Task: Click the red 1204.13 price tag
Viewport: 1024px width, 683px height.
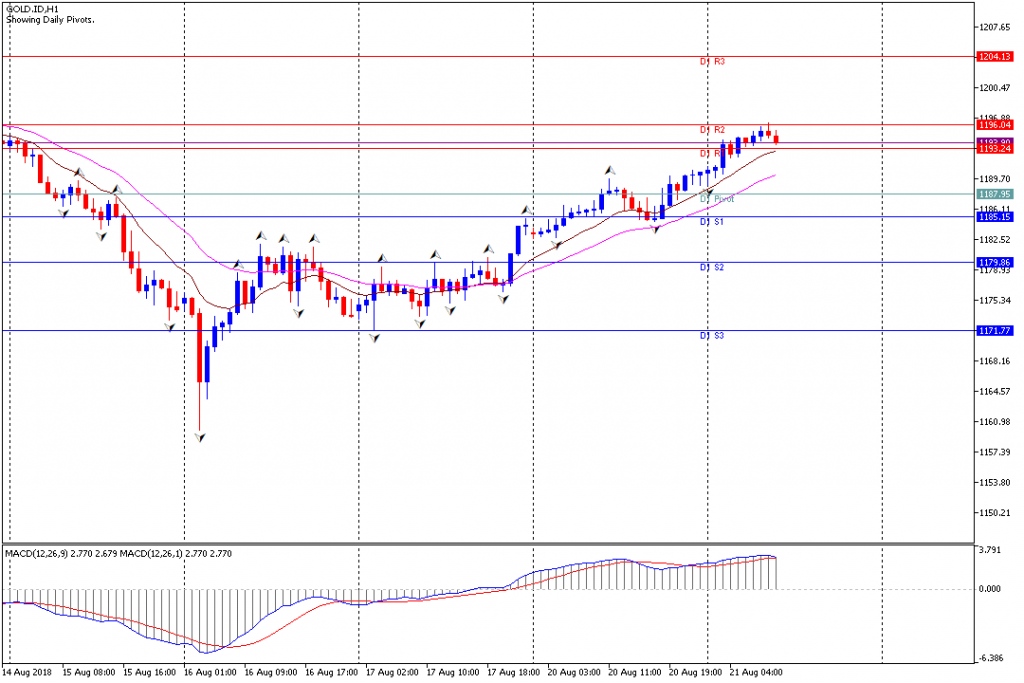Action: (x=995, y=57)
